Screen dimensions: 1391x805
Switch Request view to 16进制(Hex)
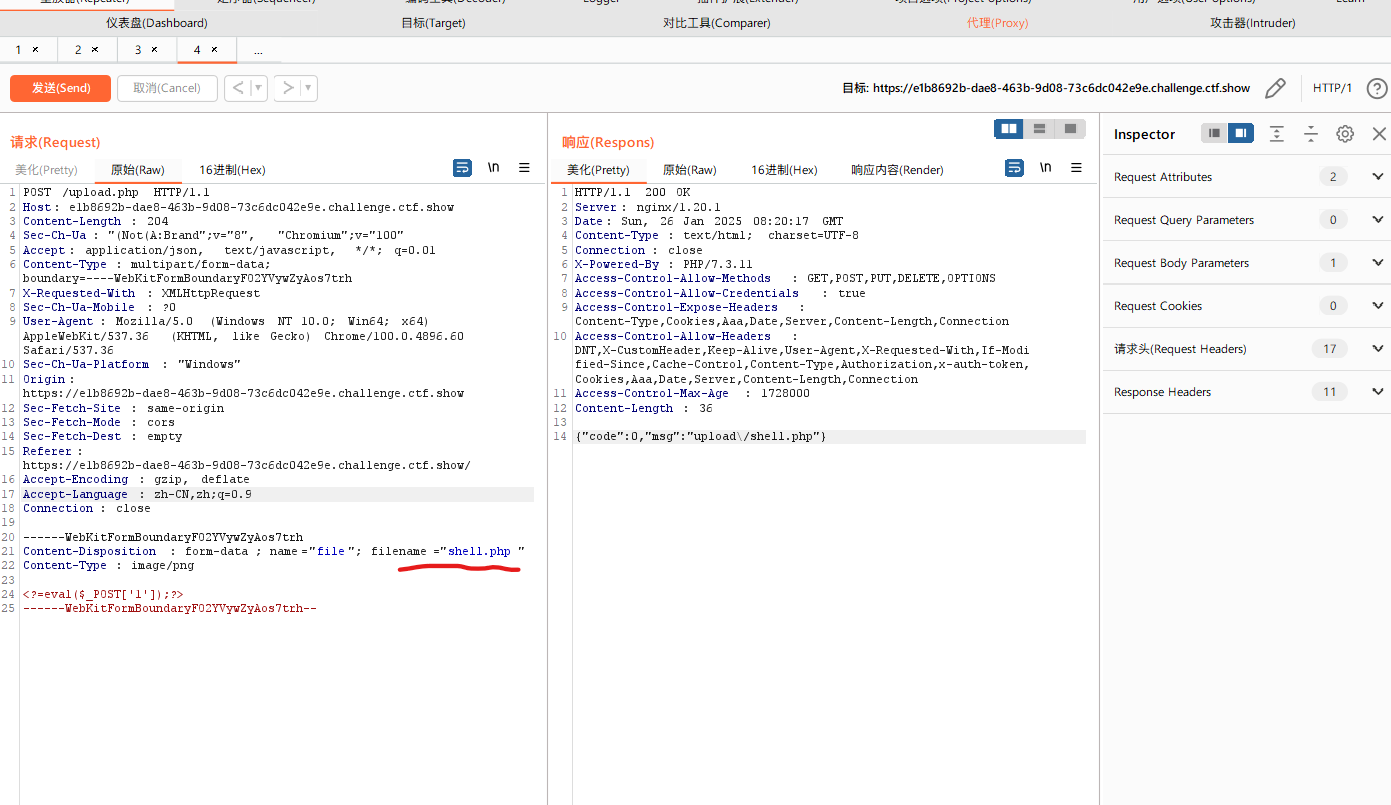pyautogui.click(x=232, y=170)
